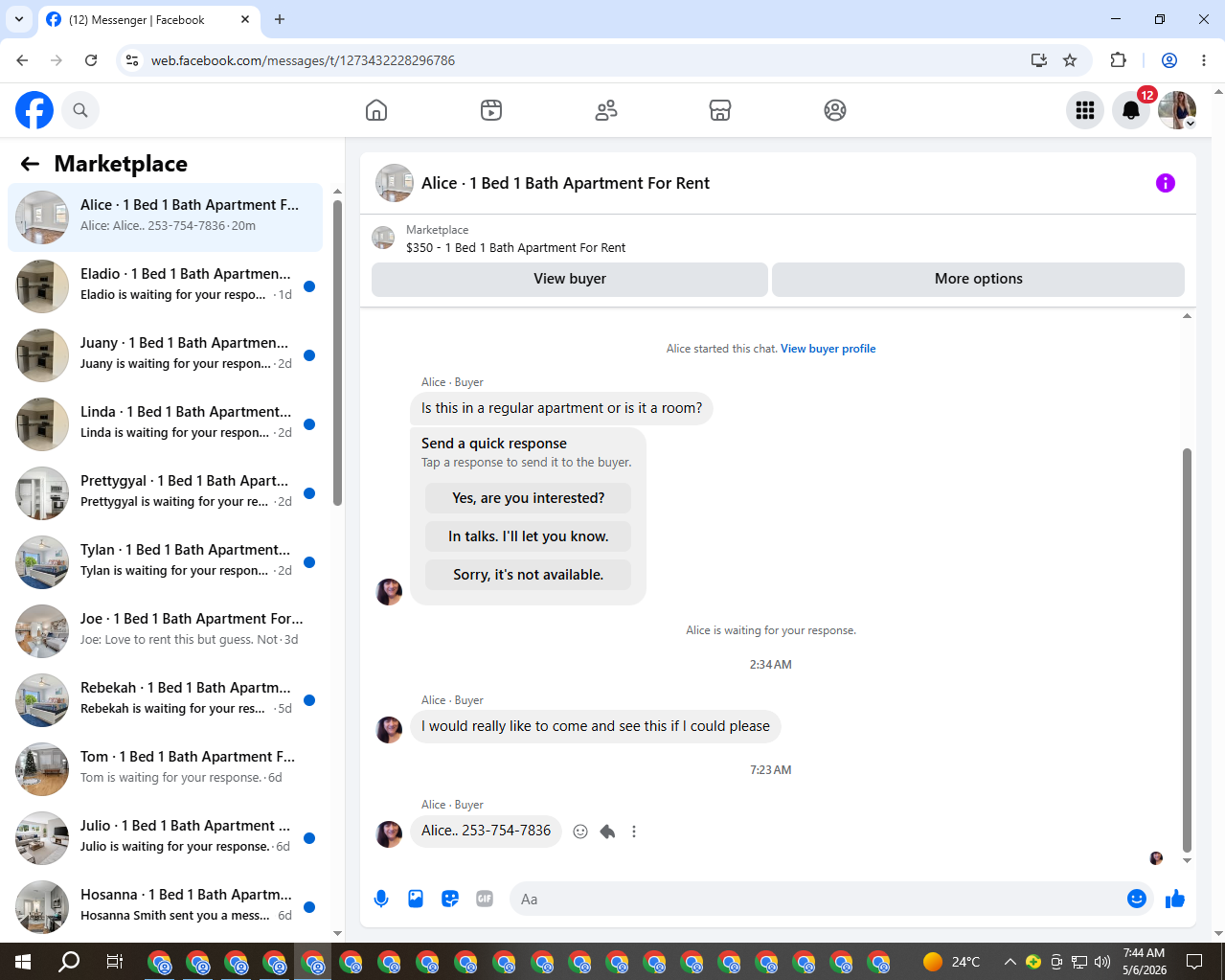Viewport: 1225px width, 980px height.
Task: Open the Tom conversation
Action: tap(165, 769)
